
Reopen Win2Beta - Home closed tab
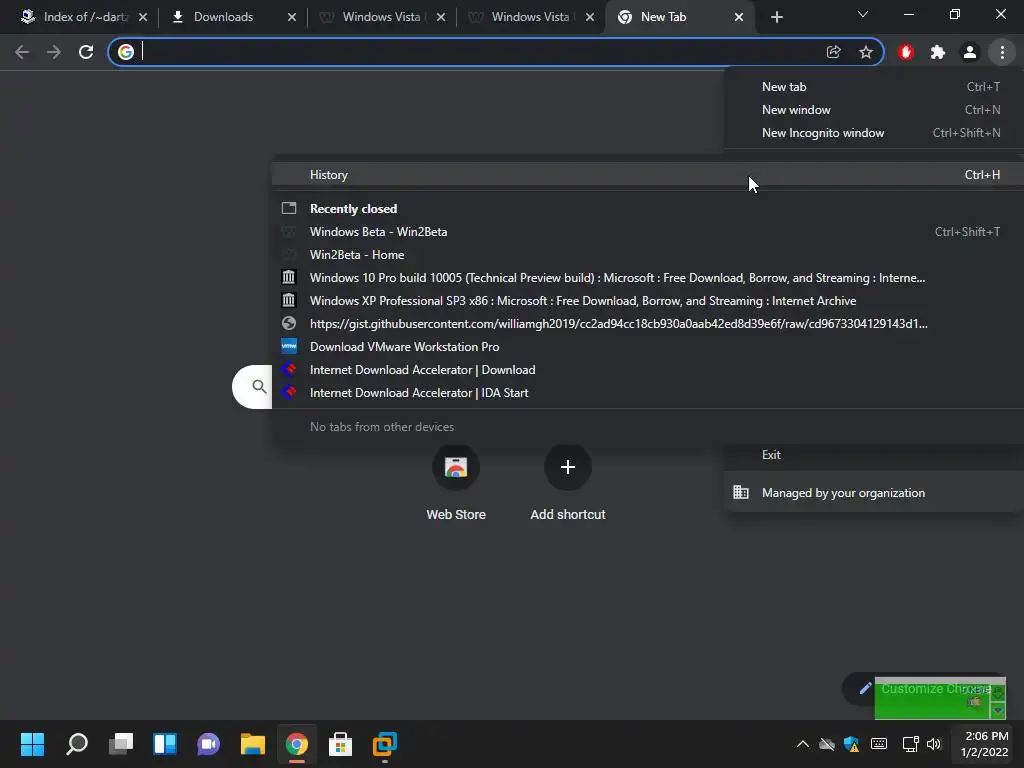tap(648, 255)
